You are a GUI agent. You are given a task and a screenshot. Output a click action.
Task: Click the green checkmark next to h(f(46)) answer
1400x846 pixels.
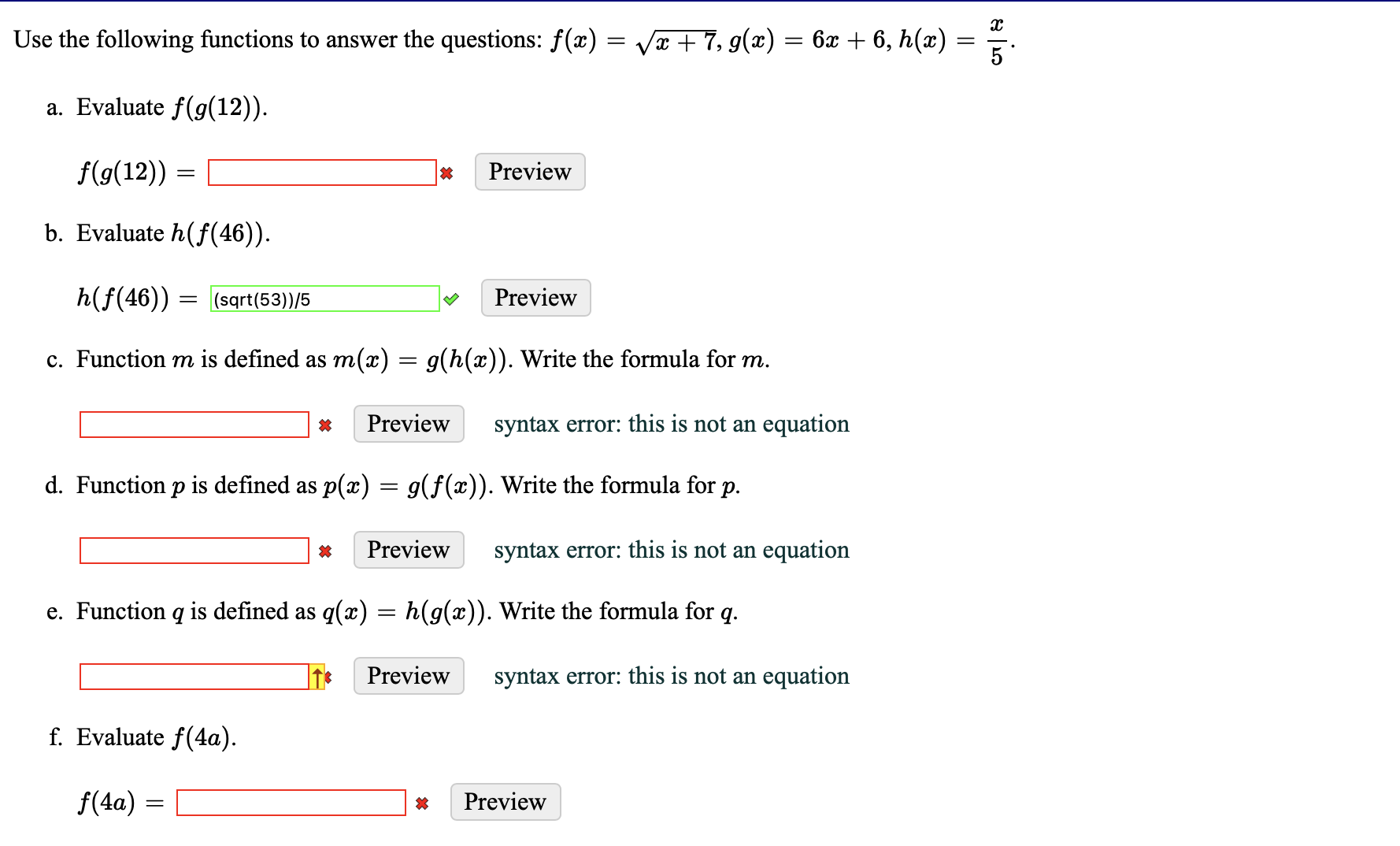tap(451, 299)
